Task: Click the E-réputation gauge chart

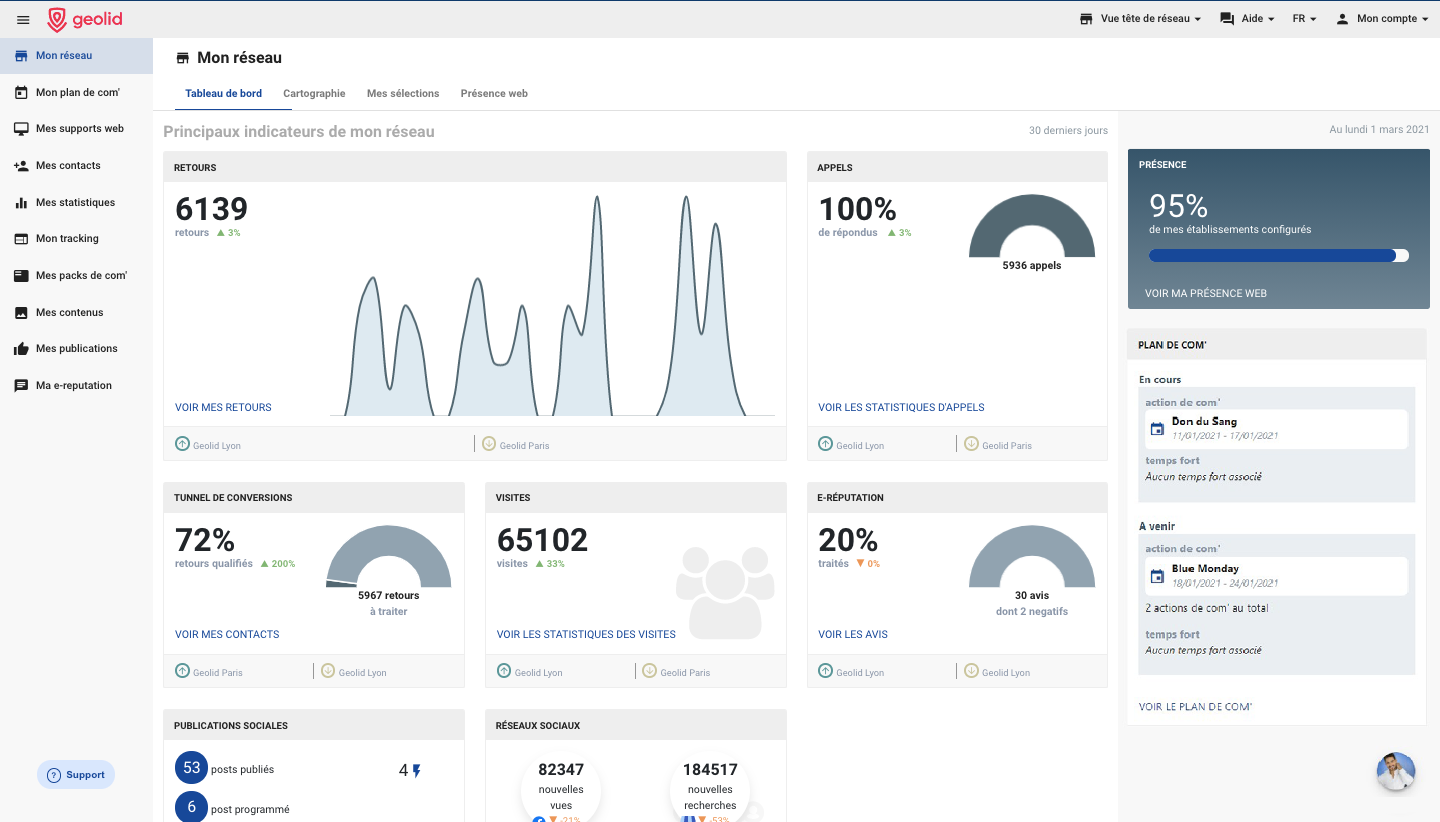Action: point(1032,557)
